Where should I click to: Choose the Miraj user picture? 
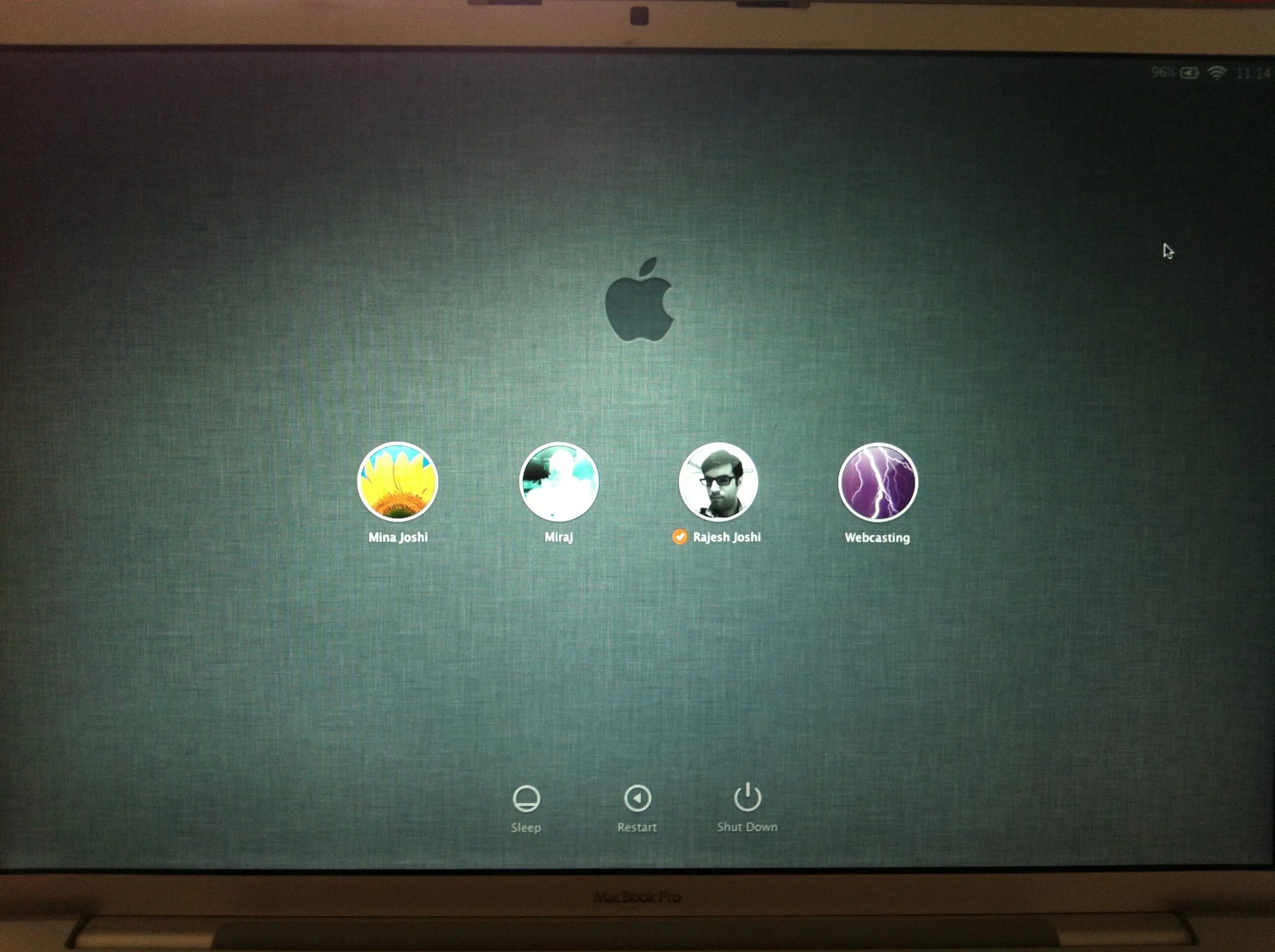[558, 482]
